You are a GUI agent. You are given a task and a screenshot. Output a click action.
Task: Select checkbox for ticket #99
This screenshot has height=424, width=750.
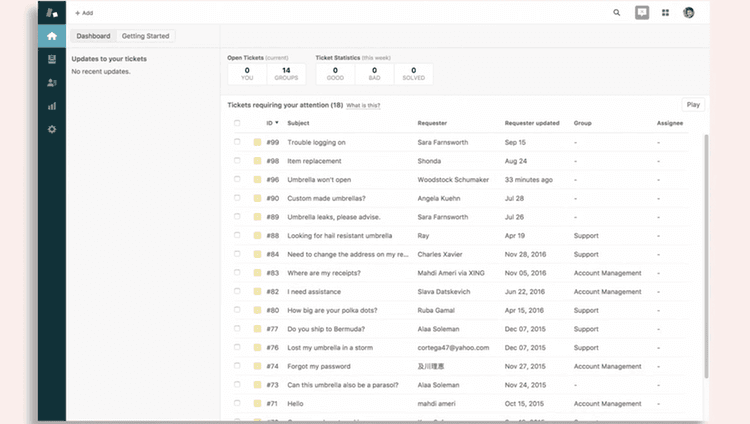click(237, 142)
